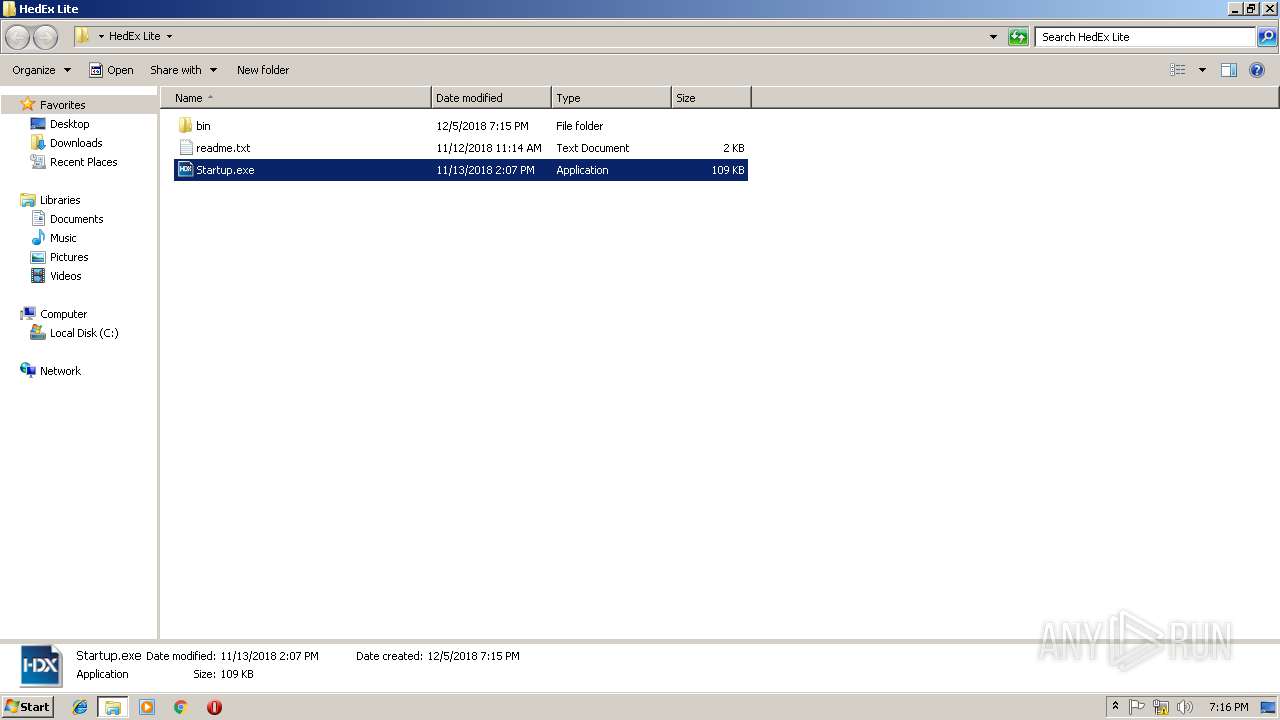
Task: Show hidden tray icons arrow
Action: click(x=1116, y=707)
